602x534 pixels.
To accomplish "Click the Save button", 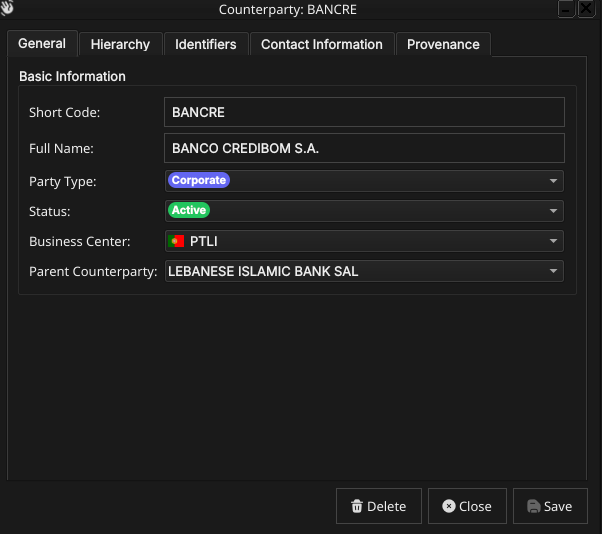I will (x=550, y=506).
